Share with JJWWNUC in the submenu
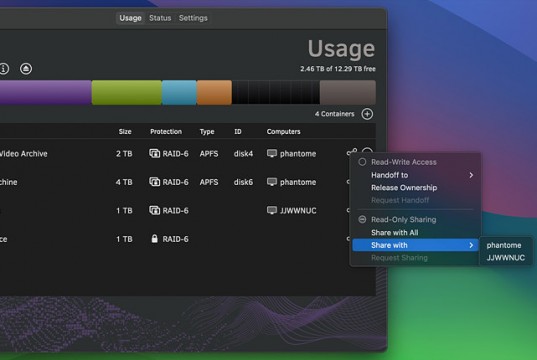 [x=505, y=258]
